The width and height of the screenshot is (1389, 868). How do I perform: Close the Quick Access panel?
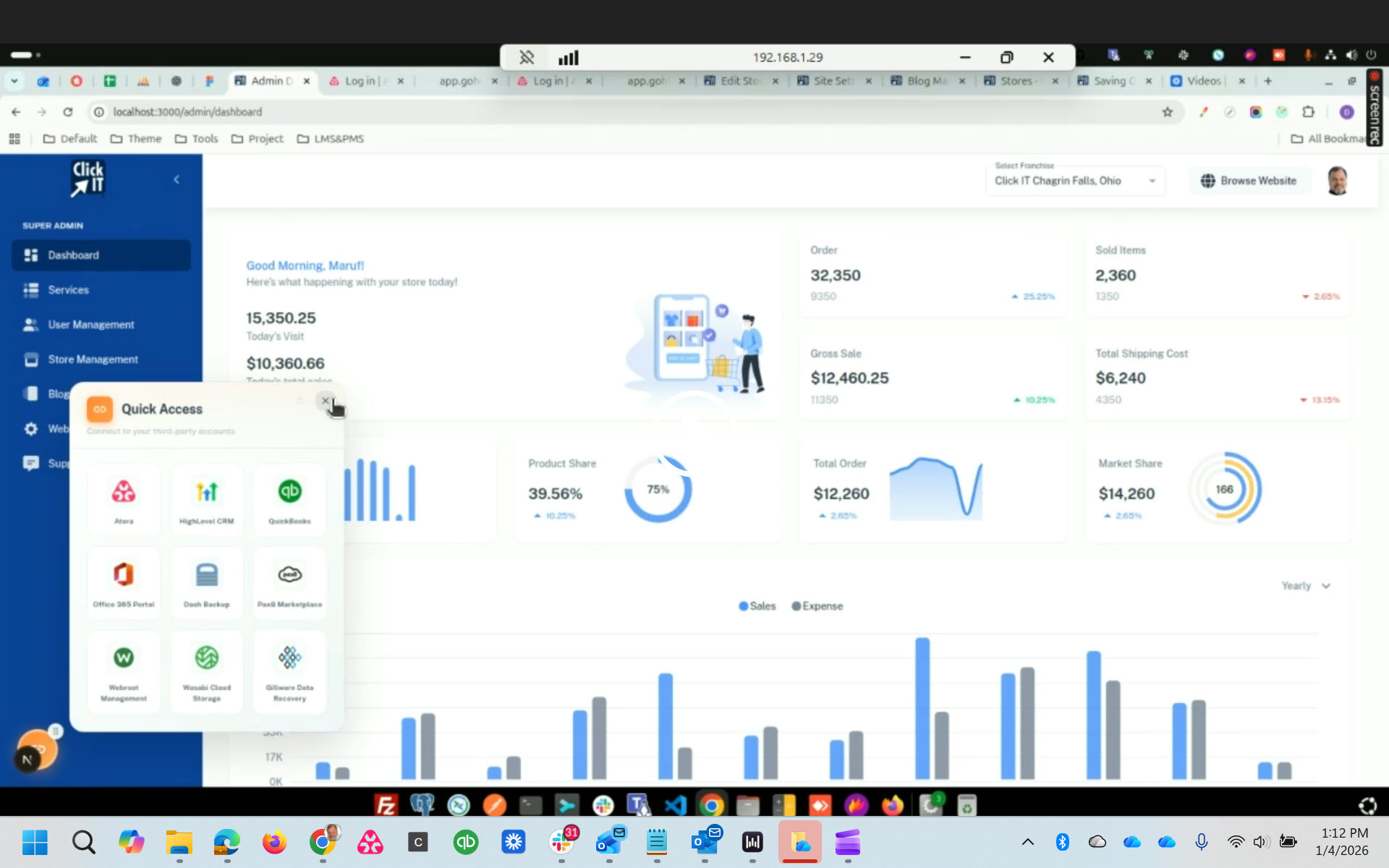[x=325, y=401]
